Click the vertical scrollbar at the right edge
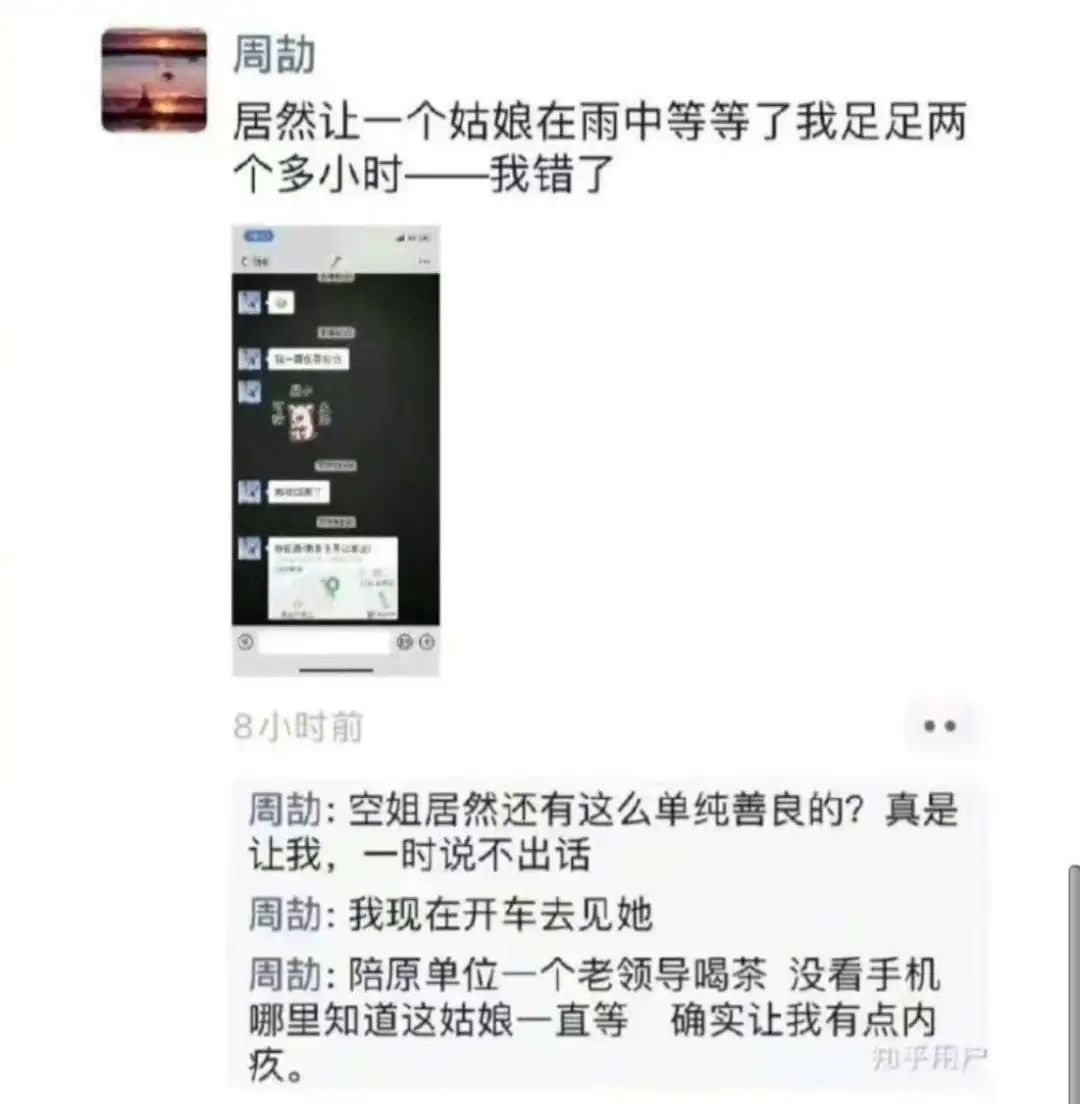1080x1104 pixels. [1074, 982]
